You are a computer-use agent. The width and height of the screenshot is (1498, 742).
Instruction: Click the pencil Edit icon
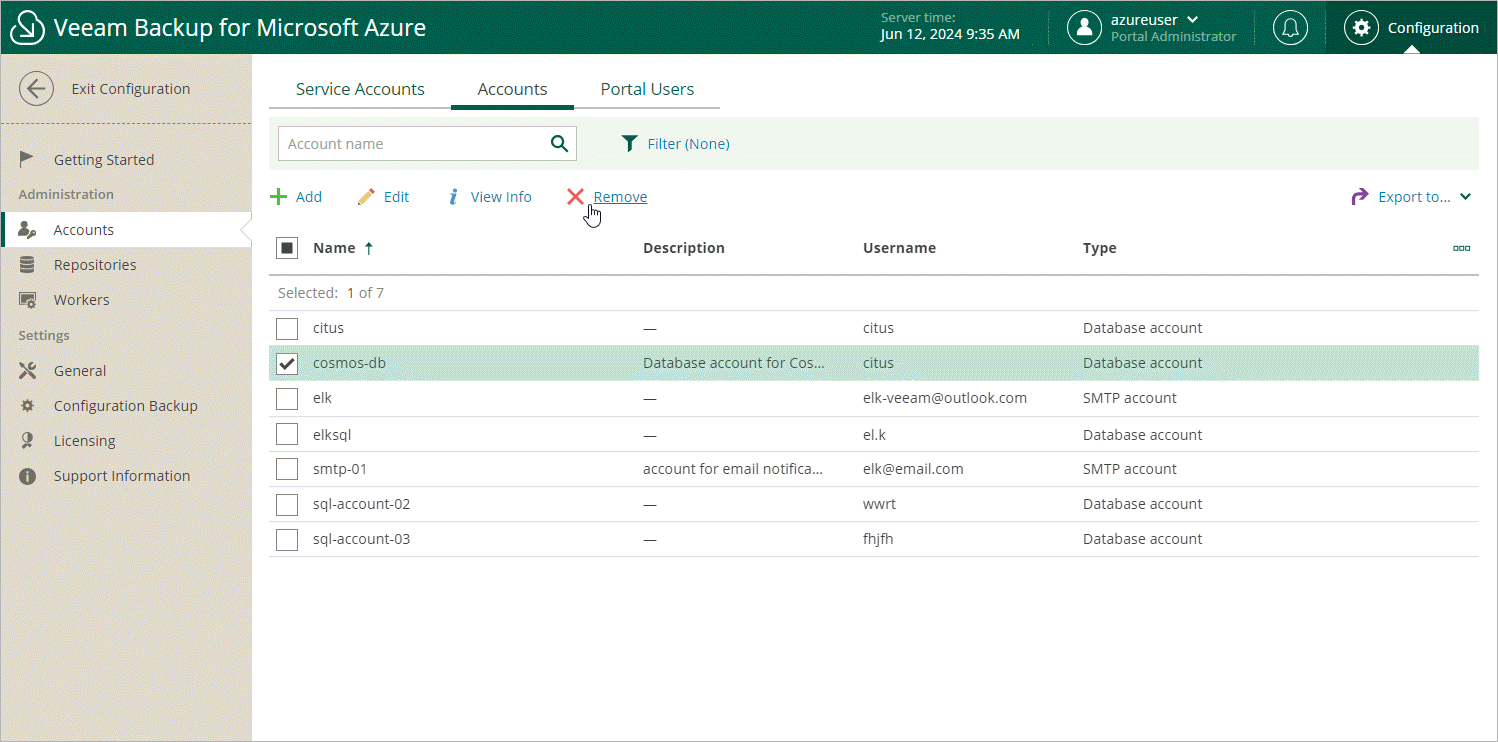click(367, 197)
